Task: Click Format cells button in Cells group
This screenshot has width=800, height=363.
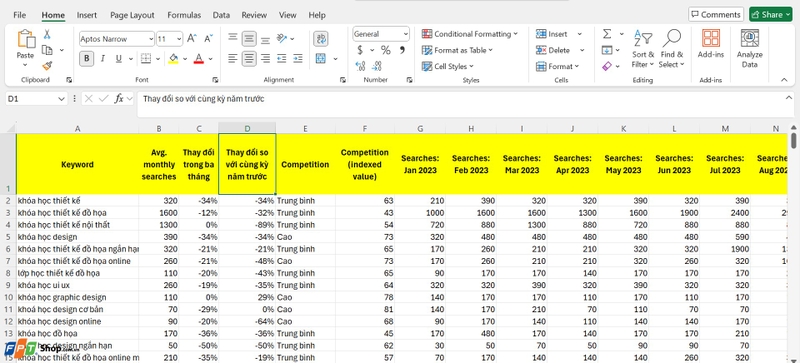Action: point(558,66)
